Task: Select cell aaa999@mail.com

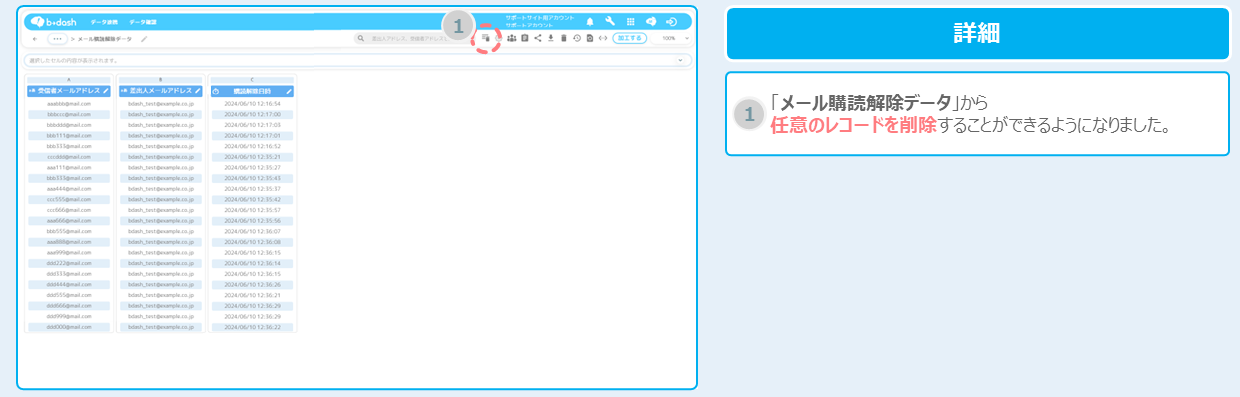Action: tap(69, 252)
